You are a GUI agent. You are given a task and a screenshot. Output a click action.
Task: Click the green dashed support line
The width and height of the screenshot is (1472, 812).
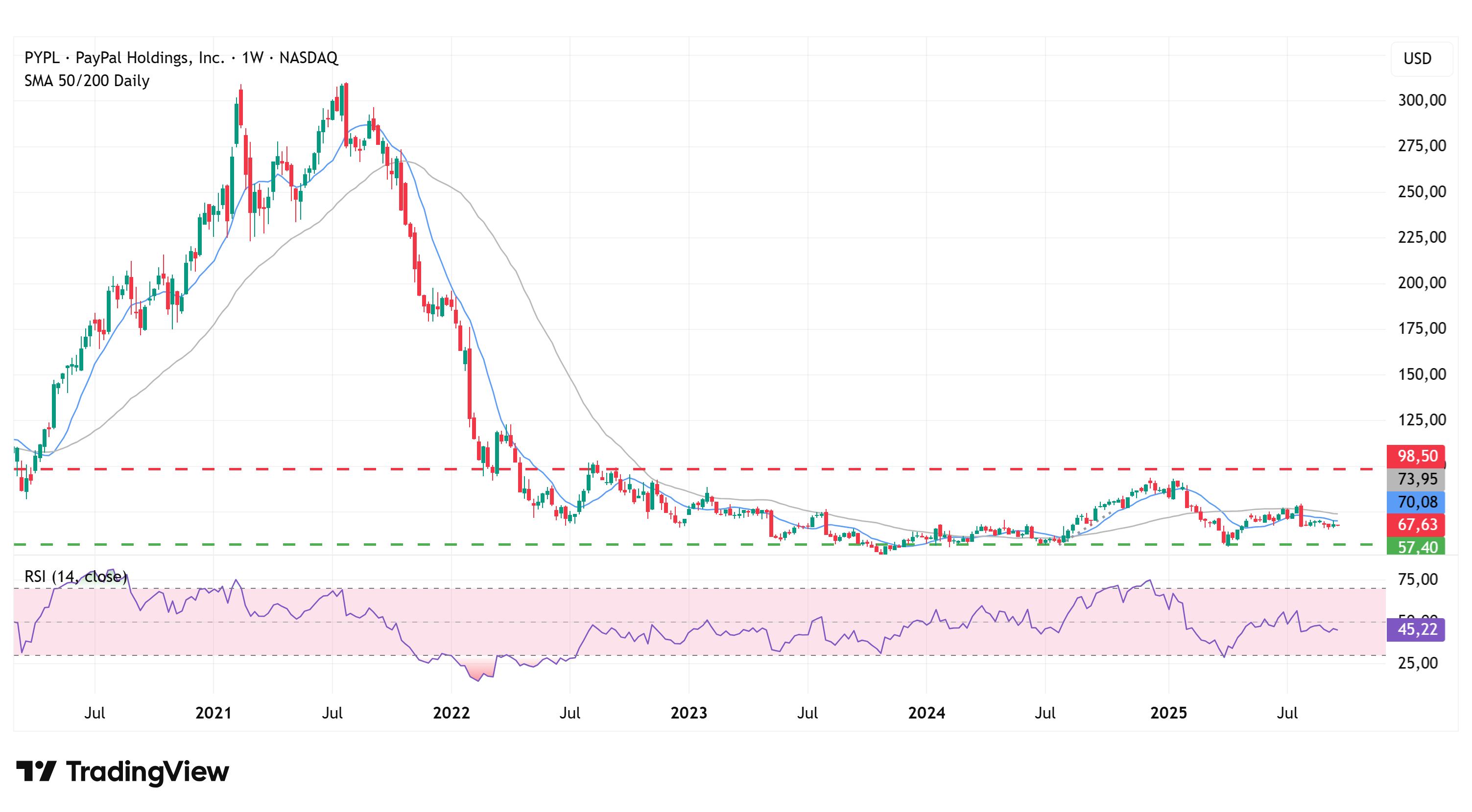click(700, 544)
